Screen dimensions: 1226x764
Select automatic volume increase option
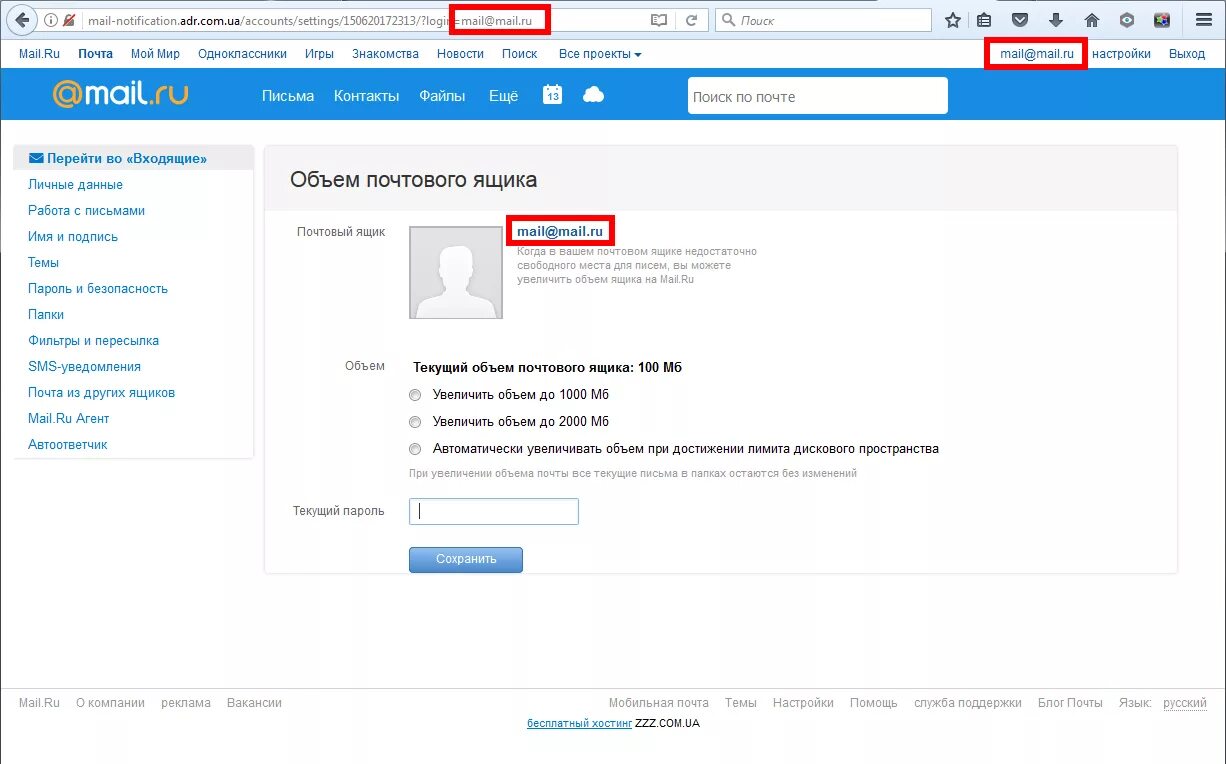[415, 449]
